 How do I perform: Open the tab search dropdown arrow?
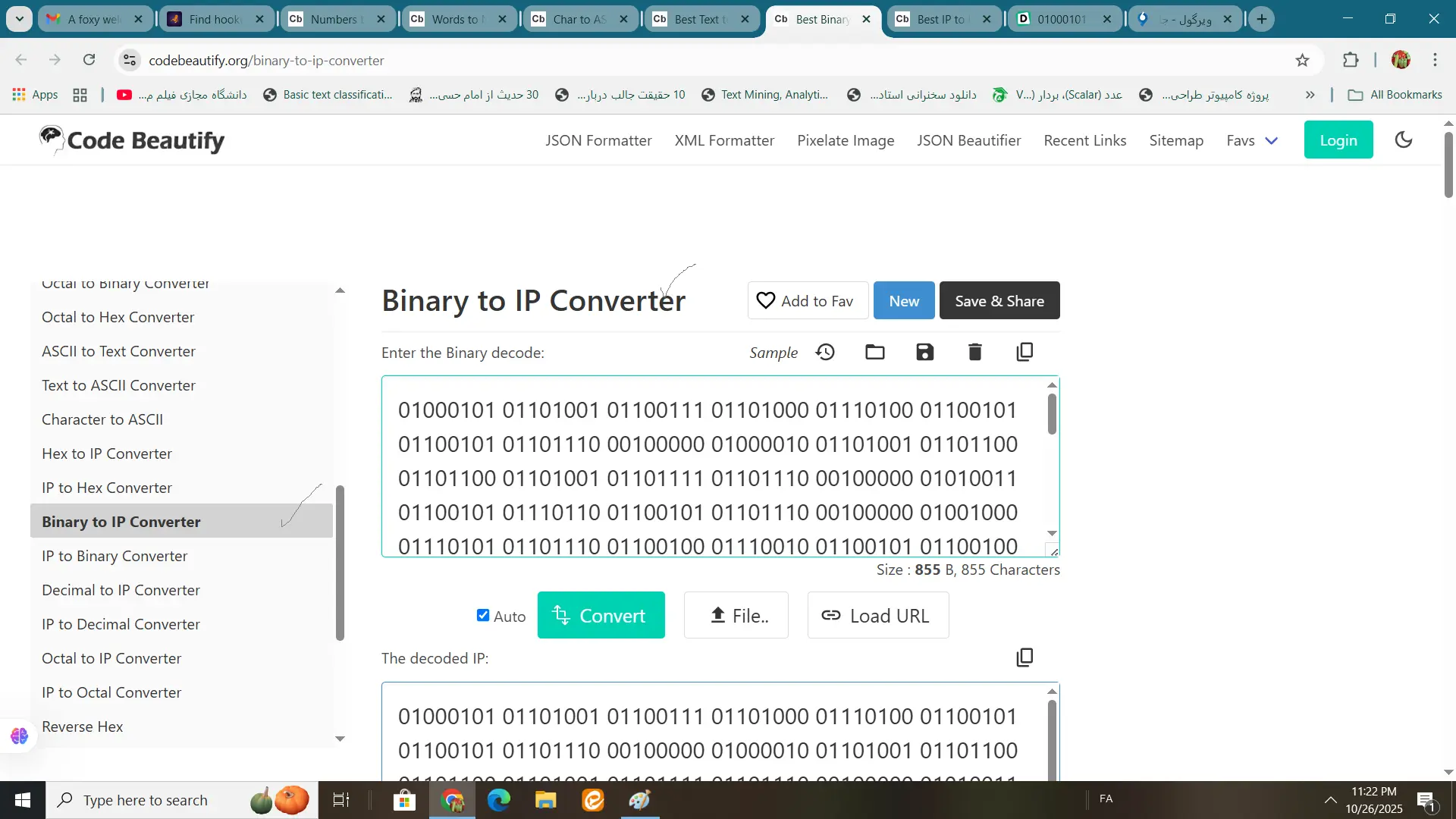(x=20, y=19)
